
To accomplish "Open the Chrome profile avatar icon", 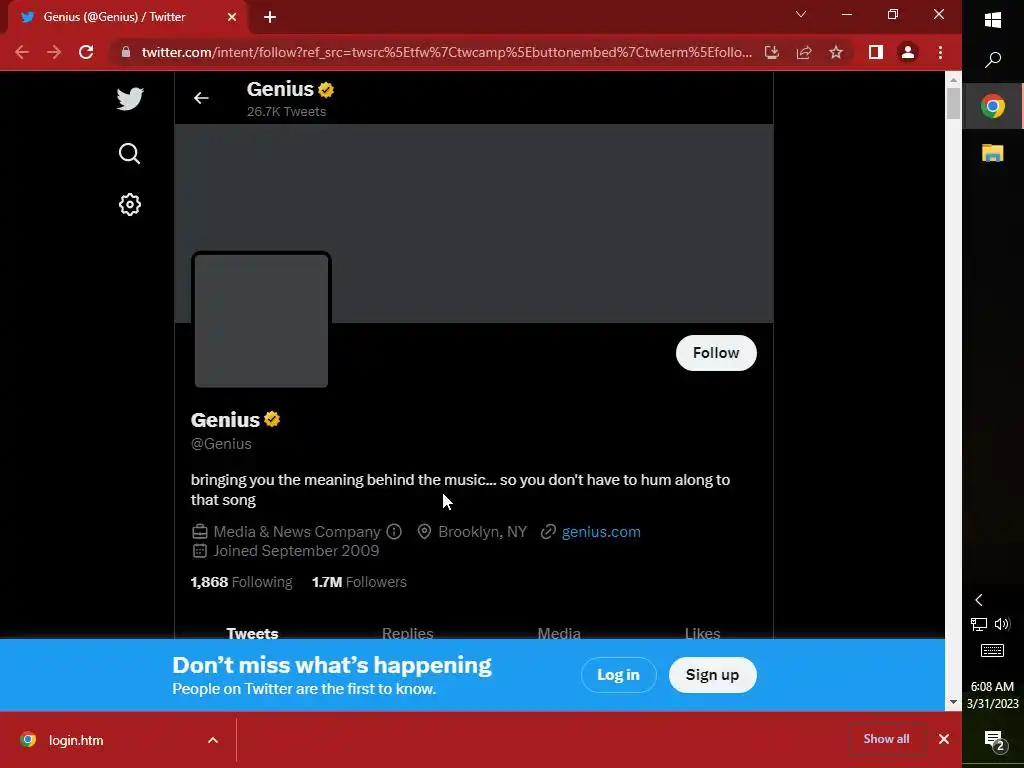I will tap(908, 52).
